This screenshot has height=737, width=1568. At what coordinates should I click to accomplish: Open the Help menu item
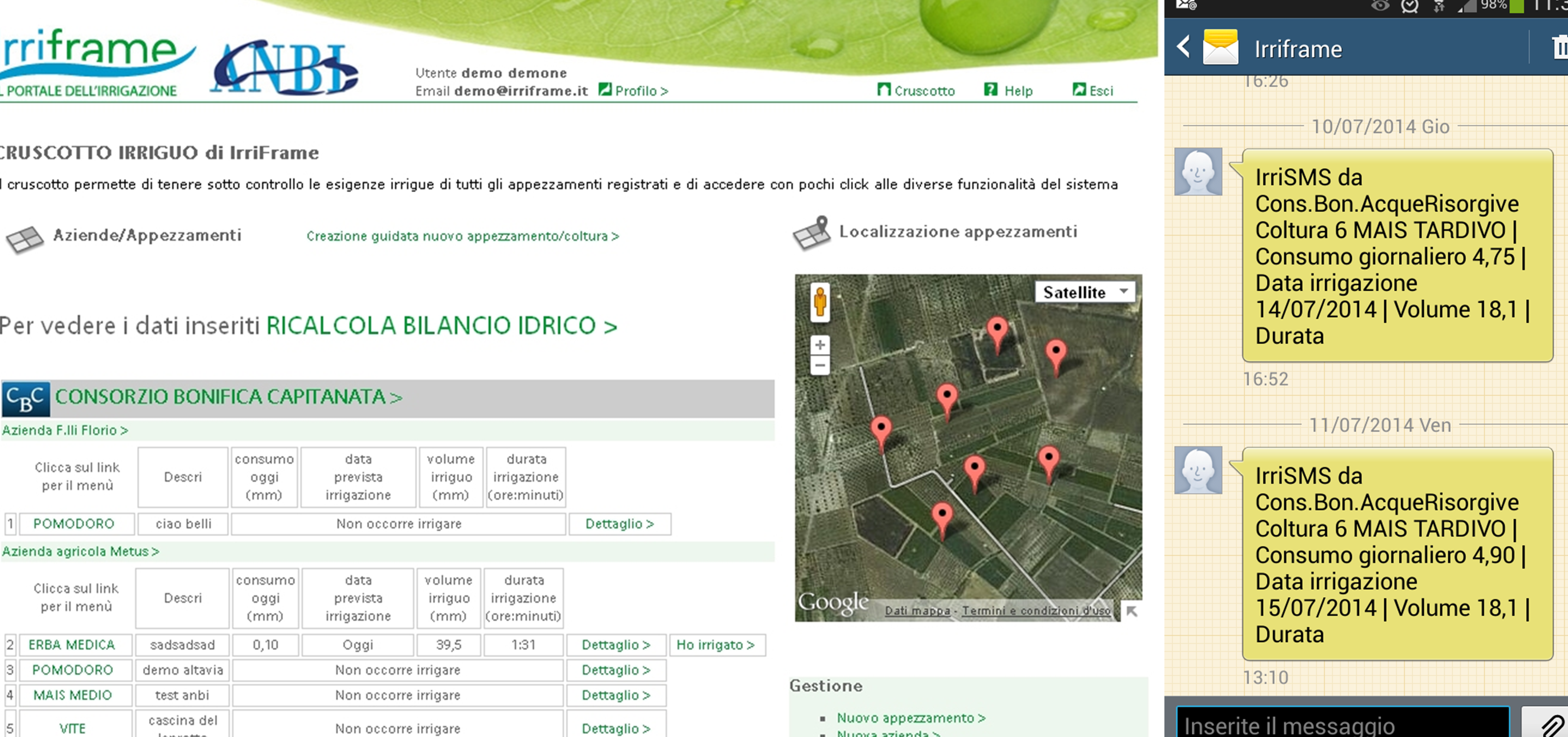point(1009,91)
